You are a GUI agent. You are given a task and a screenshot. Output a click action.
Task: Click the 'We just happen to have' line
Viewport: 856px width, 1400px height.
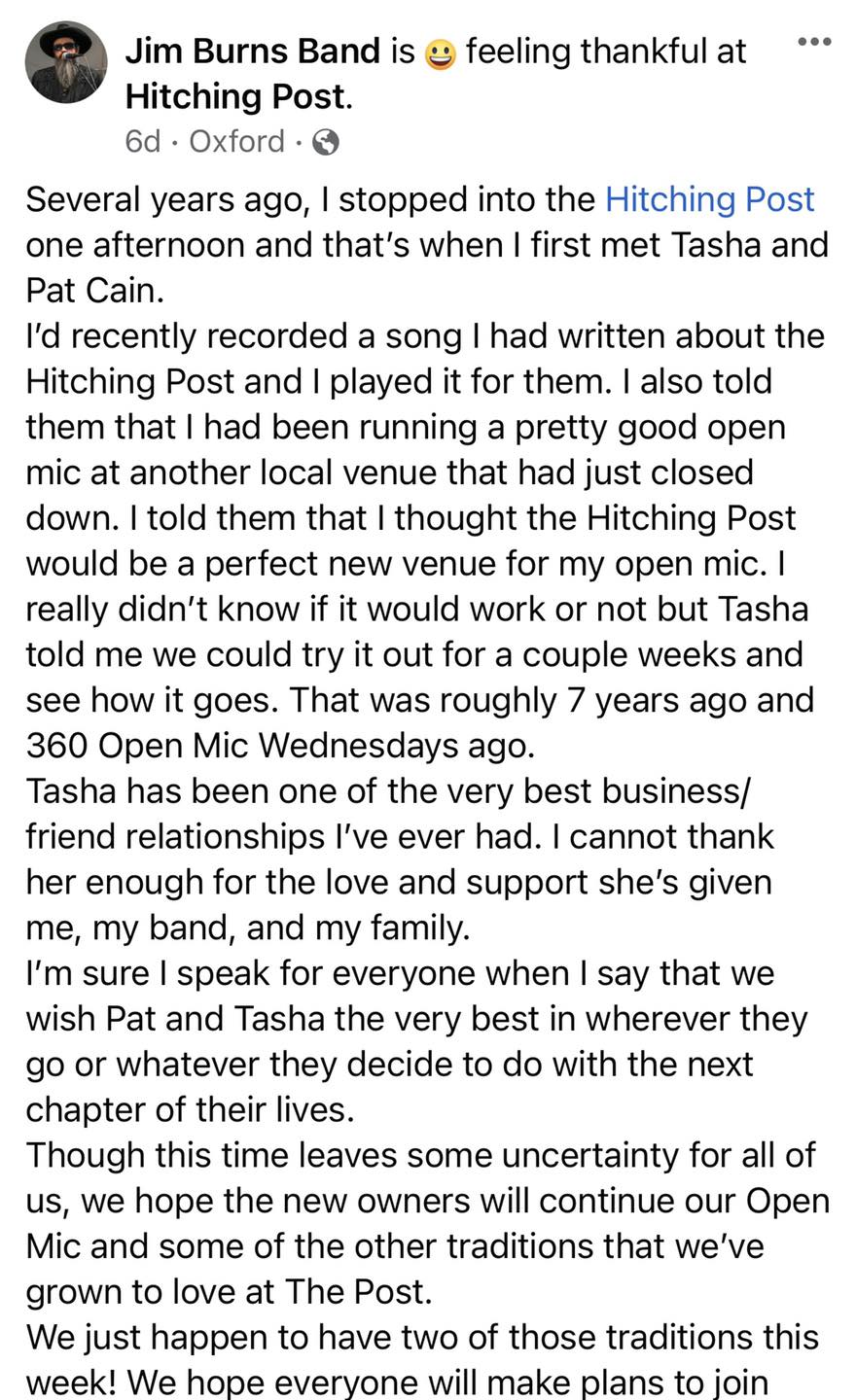(422, 1337)
